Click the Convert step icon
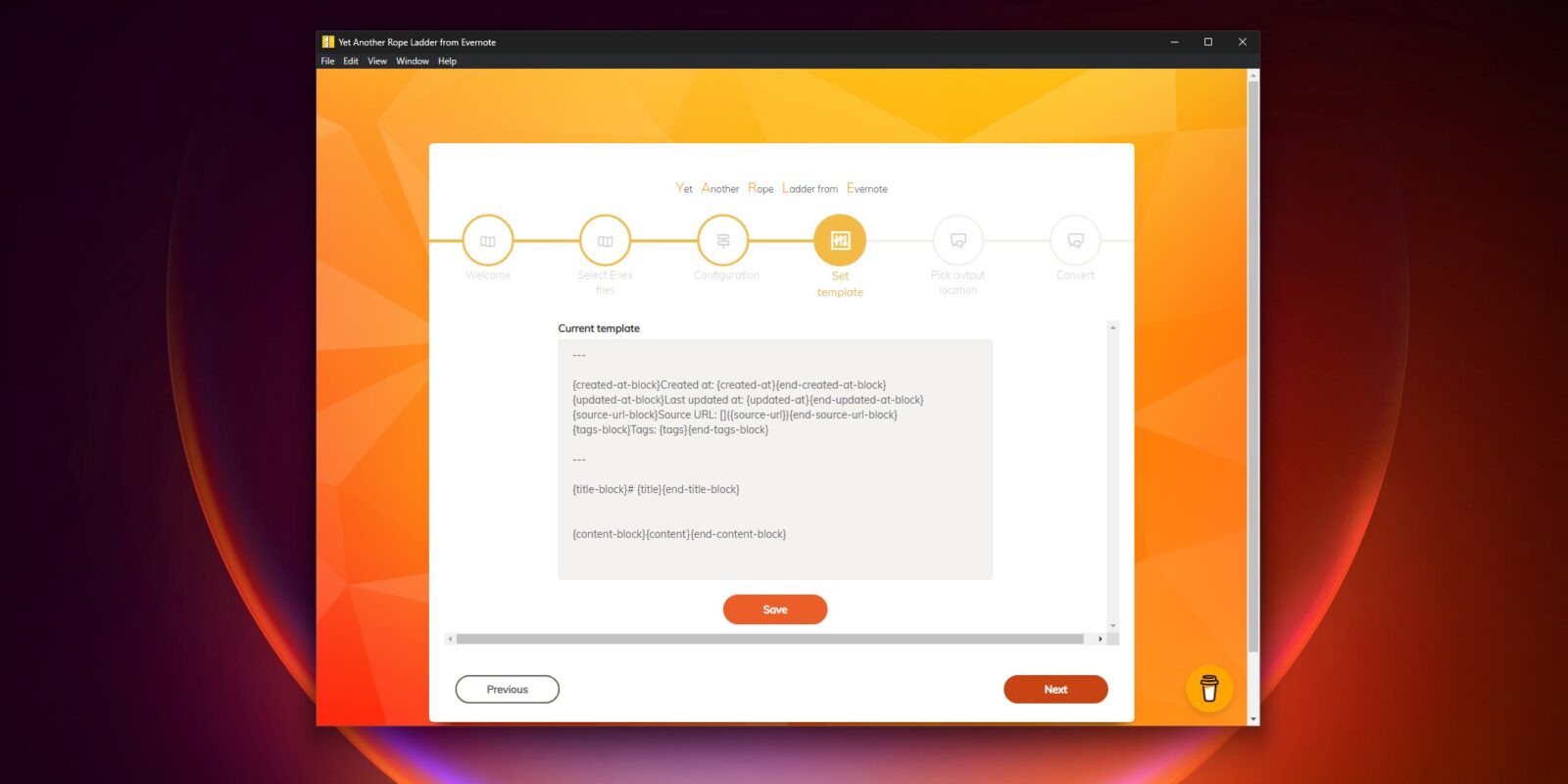Image resolution: width=1568 pixels, height=784 pixels. (x=1076, y=240)
